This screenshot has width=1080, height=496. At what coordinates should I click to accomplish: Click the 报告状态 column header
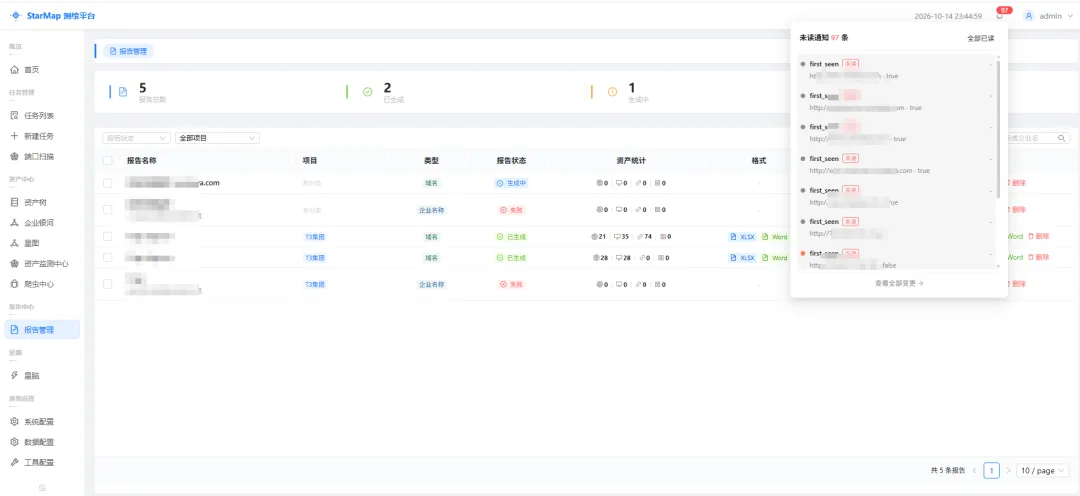(511, 161)
